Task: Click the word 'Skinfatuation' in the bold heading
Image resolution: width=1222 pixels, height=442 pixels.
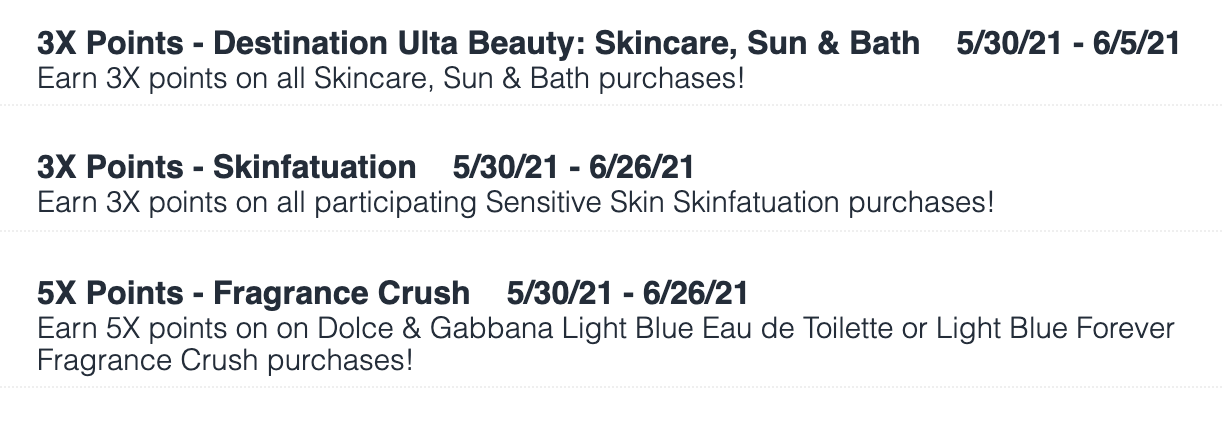Action: [314, 167]
